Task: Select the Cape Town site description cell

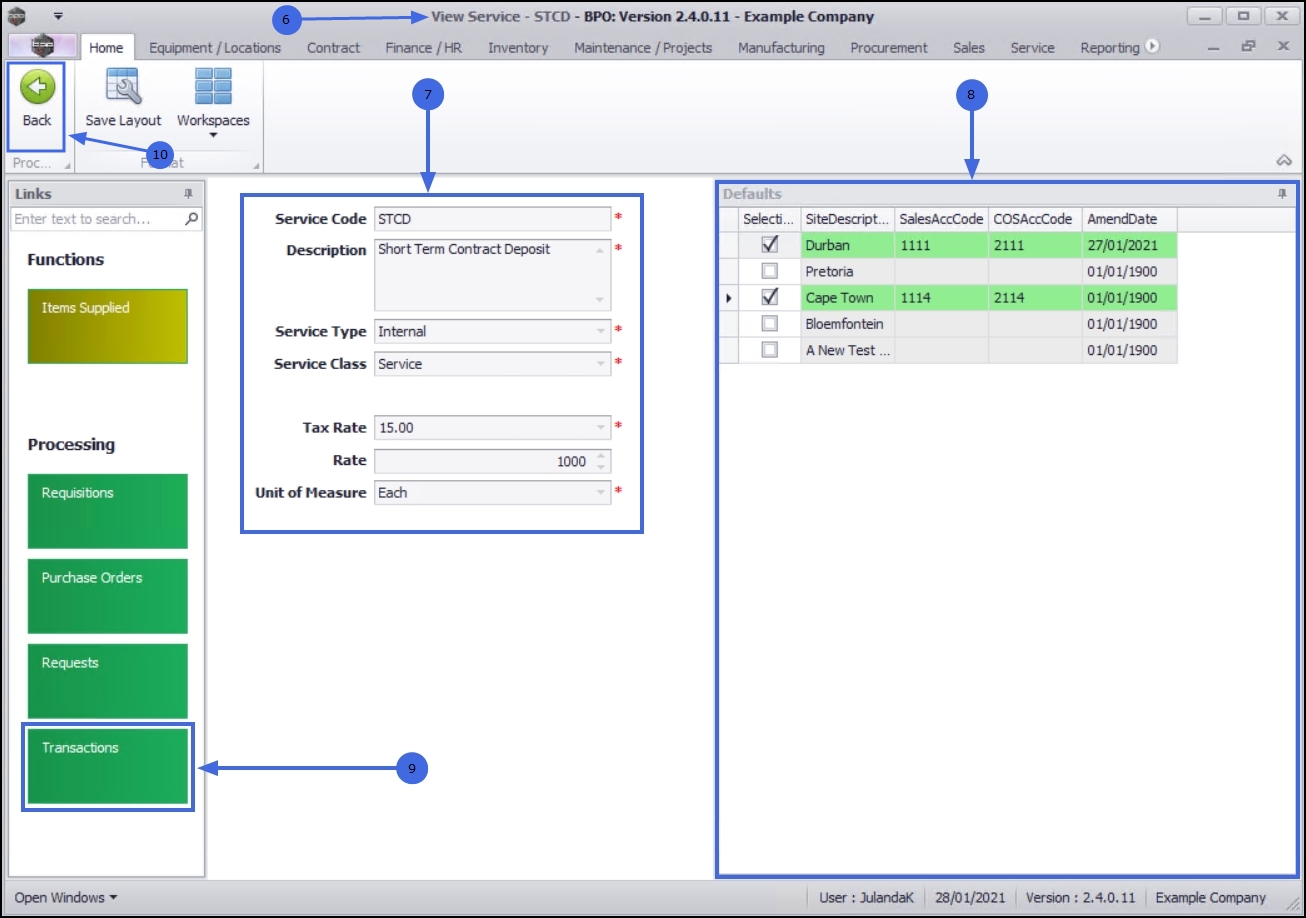Action: (x=847, y=297)
